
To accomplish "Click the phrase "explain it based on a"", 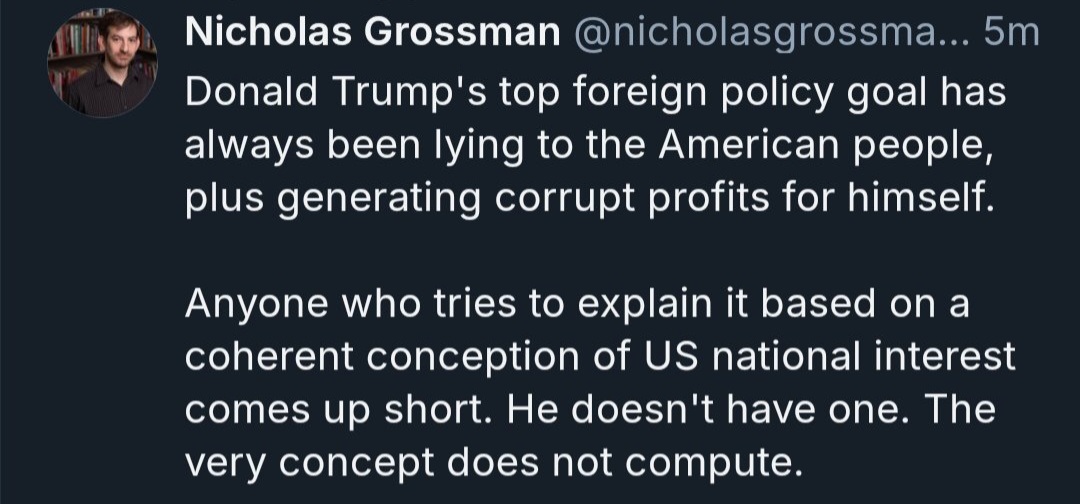I will [773, 304].
